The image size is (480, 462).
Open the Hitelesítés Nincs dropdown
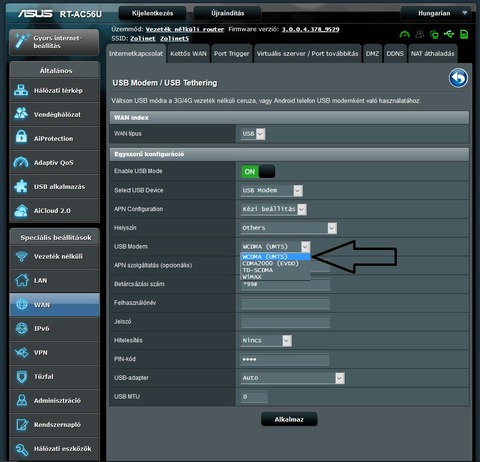[266, 341]
